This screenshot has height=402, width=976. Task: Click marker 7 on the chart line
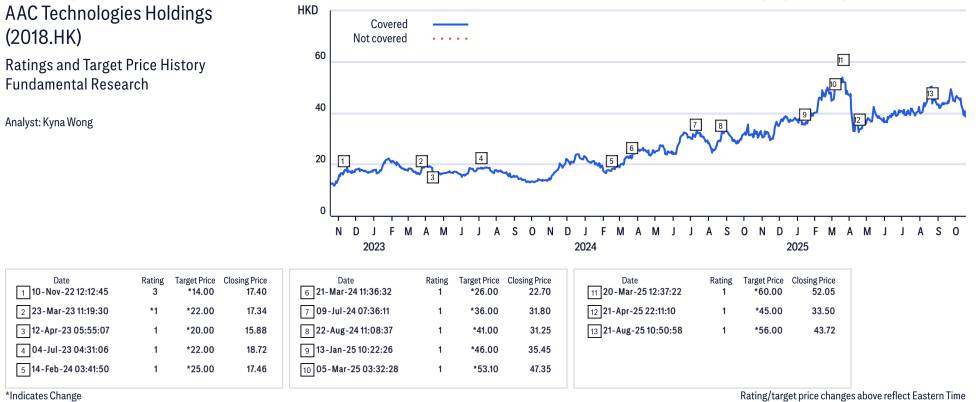(x=695, y=125)
